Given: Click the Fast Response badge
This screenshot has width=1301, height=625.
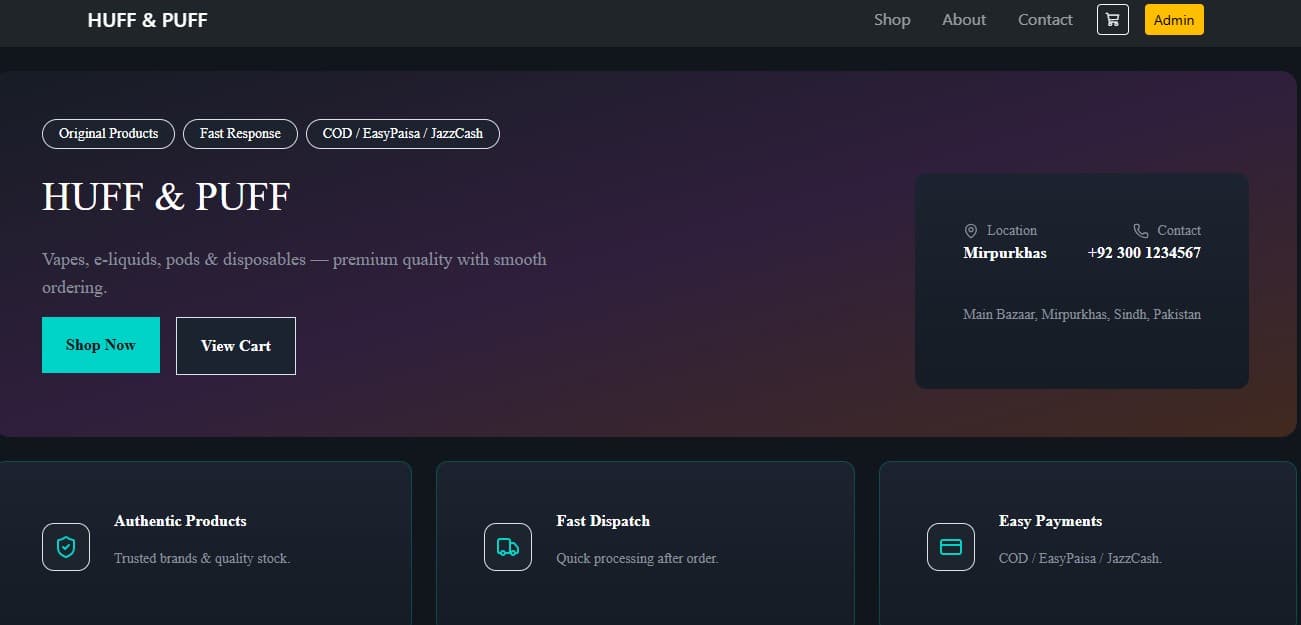Looking at the screenshot, I should point(240,134).
